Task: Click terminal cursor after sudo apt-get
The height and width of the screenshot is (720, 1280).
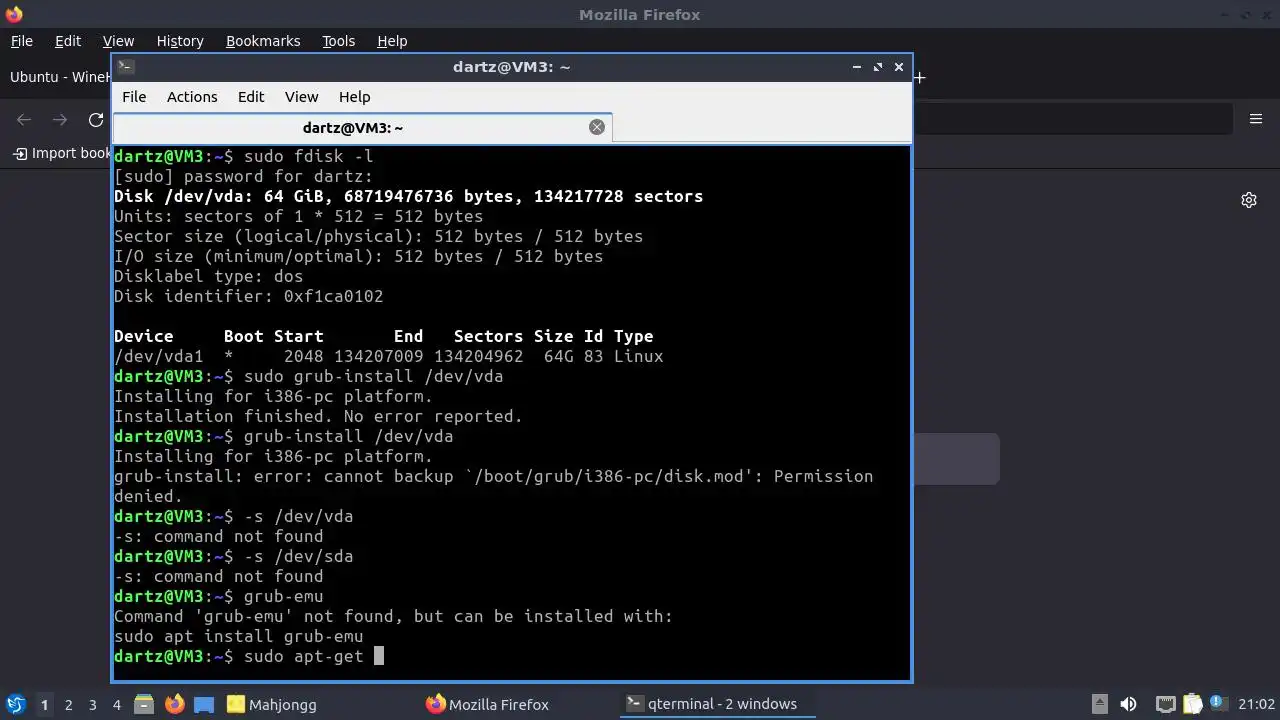Action: tap(379, 656)
